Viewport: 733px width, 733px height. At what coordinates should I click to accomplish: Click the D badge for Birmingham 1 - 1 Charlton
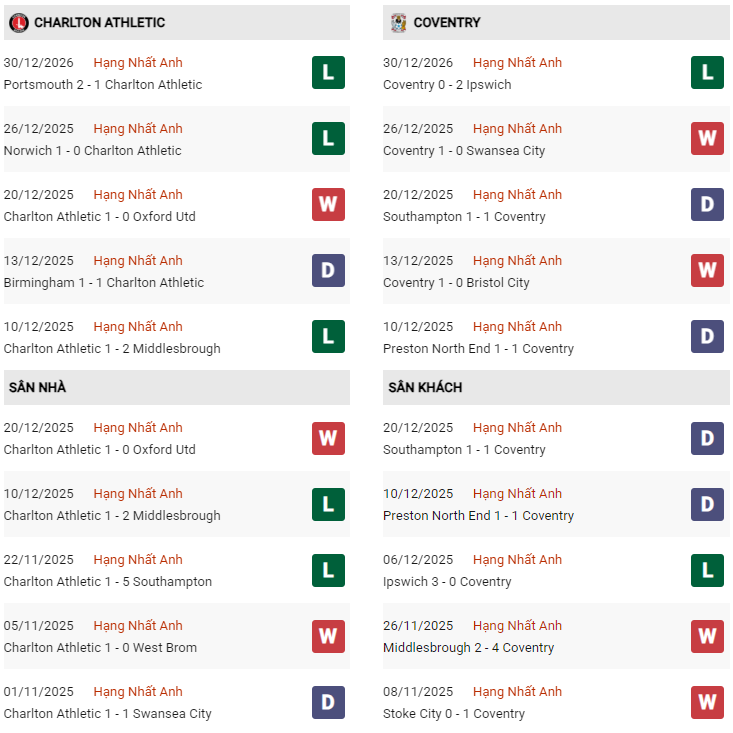[328, 271]
